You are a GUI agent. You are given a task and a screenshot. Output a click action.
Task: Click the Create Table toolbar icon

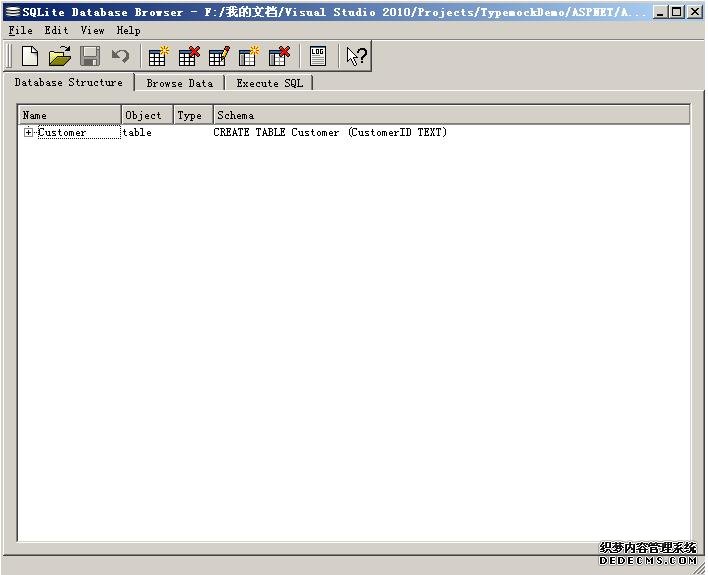pyautogui.click(x=158, y=57)
